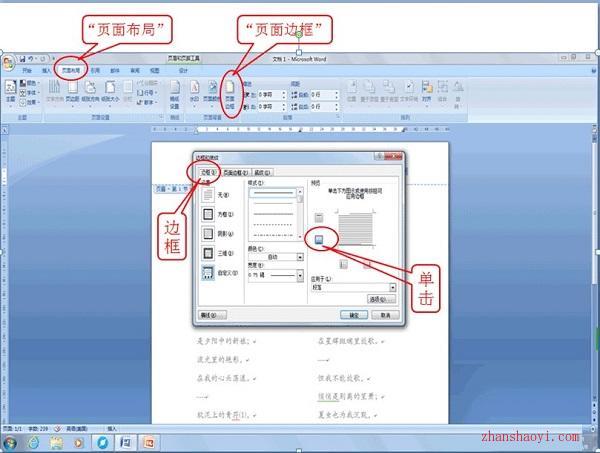The height and width of the screenshot is (453, 600).
Task: Click the style list scrollbar down arrow
Action: click(300, 237)
